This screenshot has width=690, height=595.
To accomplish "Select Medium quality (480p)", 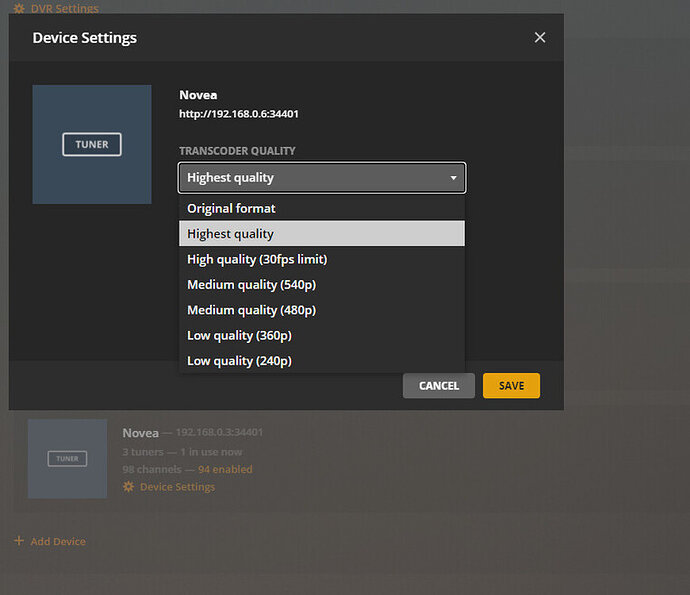I will pyautogui.click(x=322, y=310).
